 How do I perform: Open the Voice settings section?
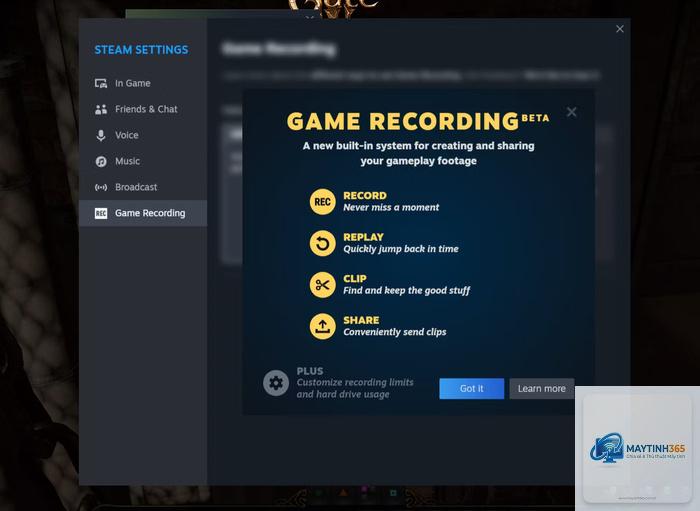tap(143, 135)
